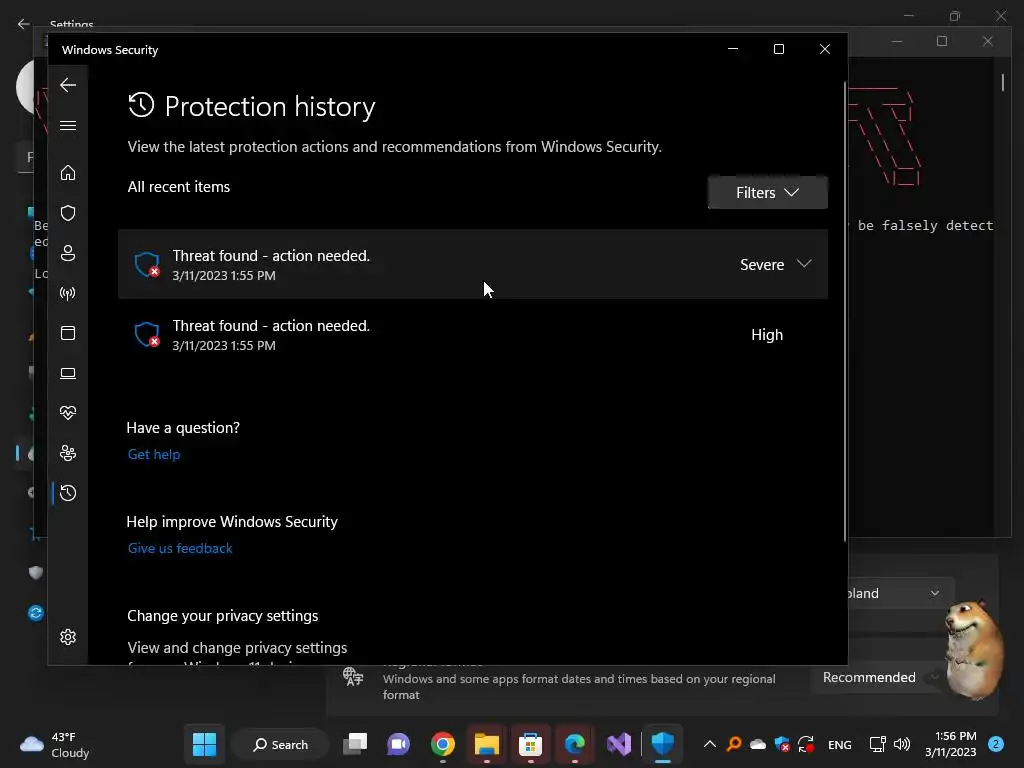Viewport: 1024px width, 768px height.
Task: Click the Windows Start button
Action: 204,744
